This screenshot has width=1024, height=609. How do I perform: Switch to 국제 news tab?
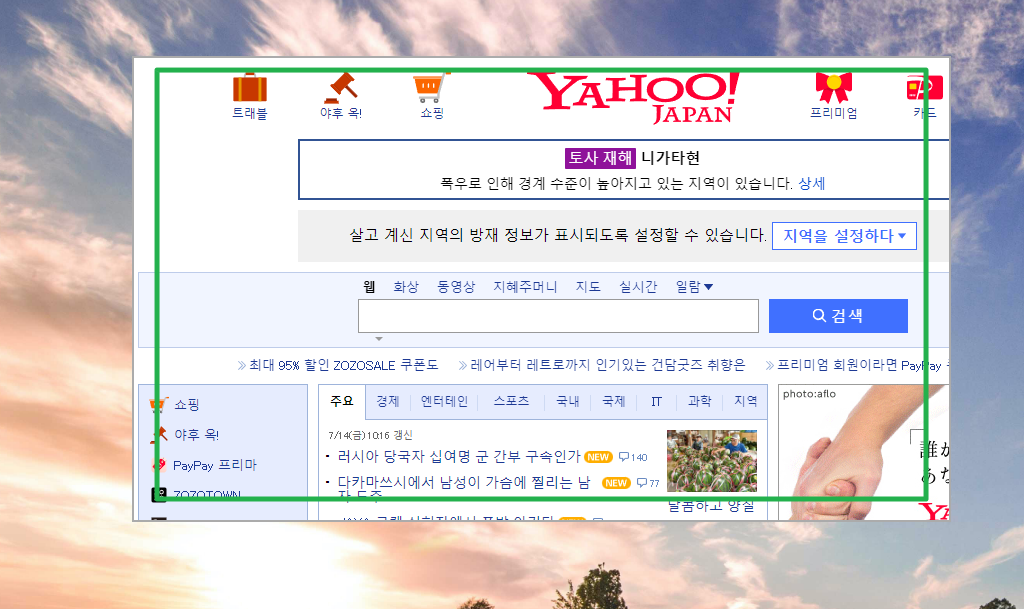[613, 401]
